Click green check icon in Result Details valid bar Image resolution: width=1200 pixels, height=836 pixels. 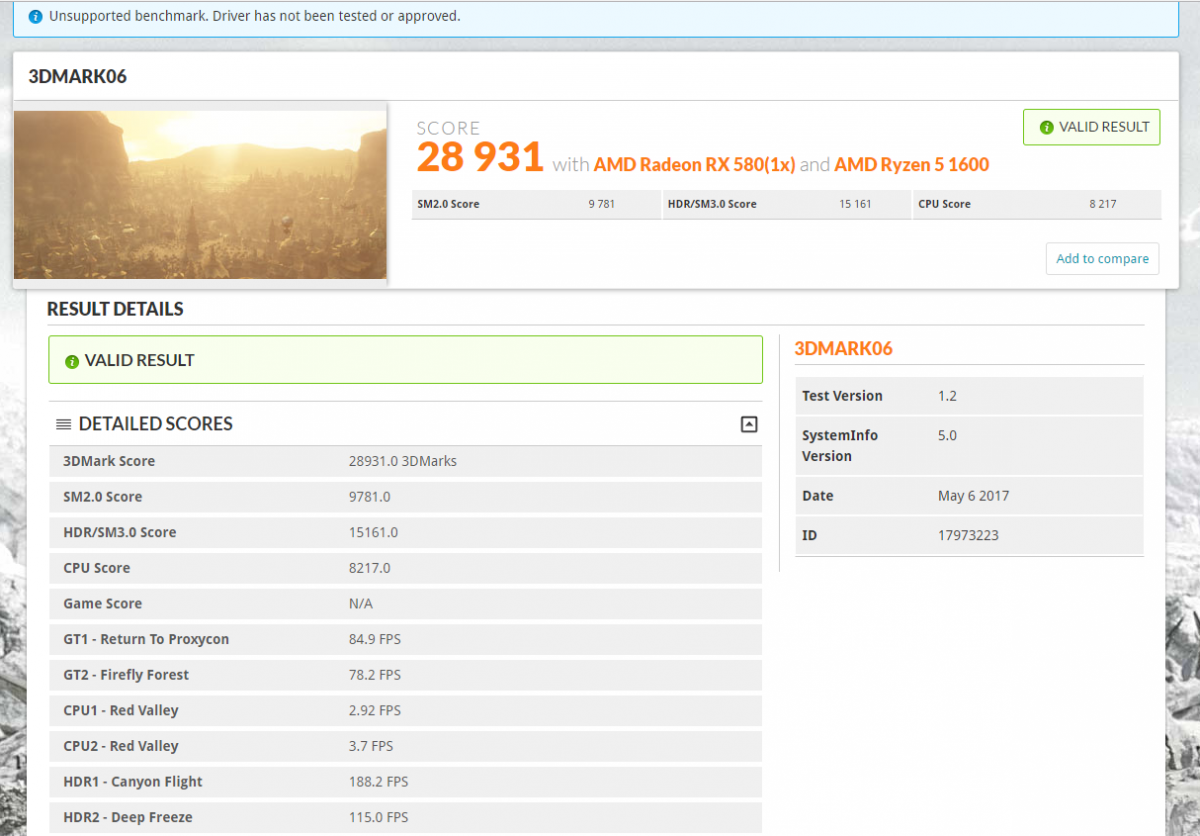72,361
